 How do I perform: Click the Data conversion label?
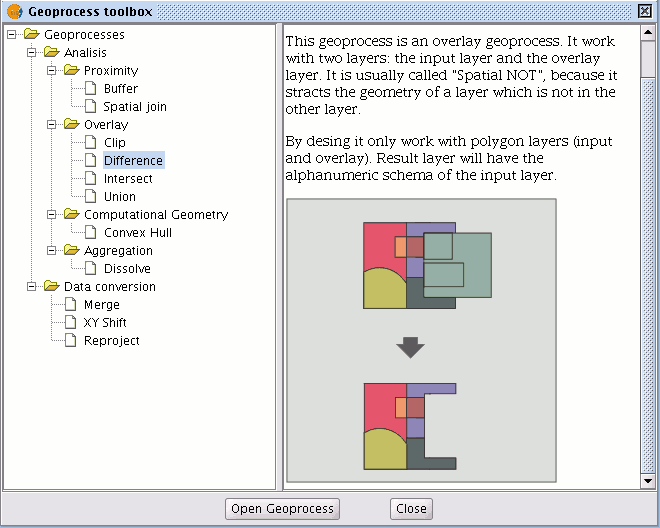point(109,287)
